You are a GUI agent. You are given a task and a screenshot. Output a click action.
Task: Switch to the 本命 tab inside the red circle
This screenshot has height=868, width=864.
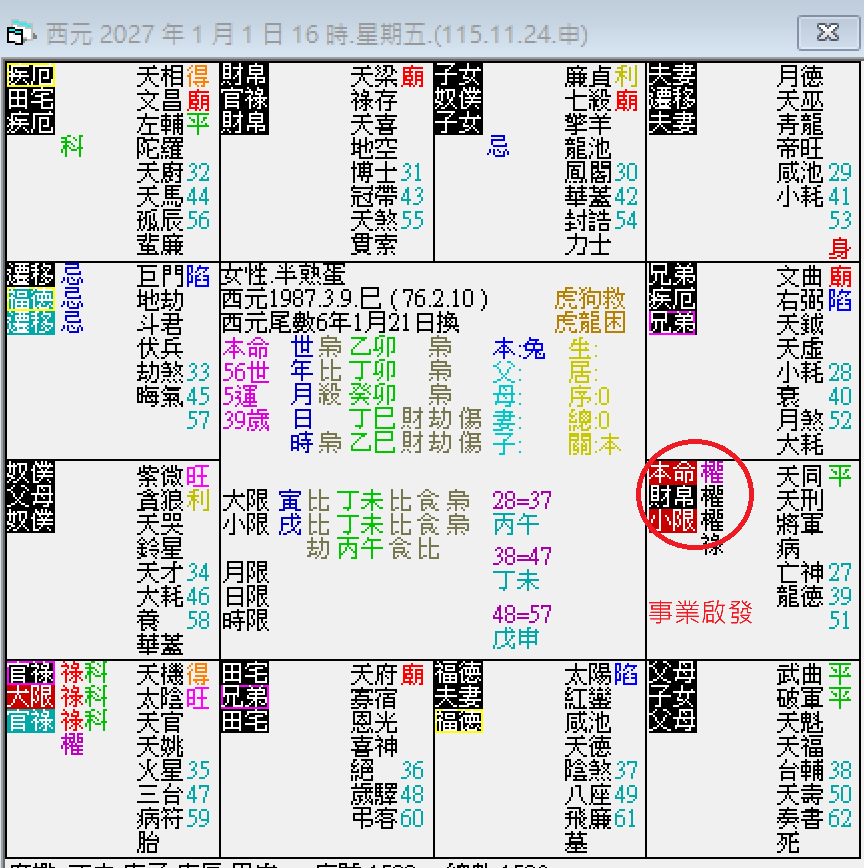coord(671,470)
